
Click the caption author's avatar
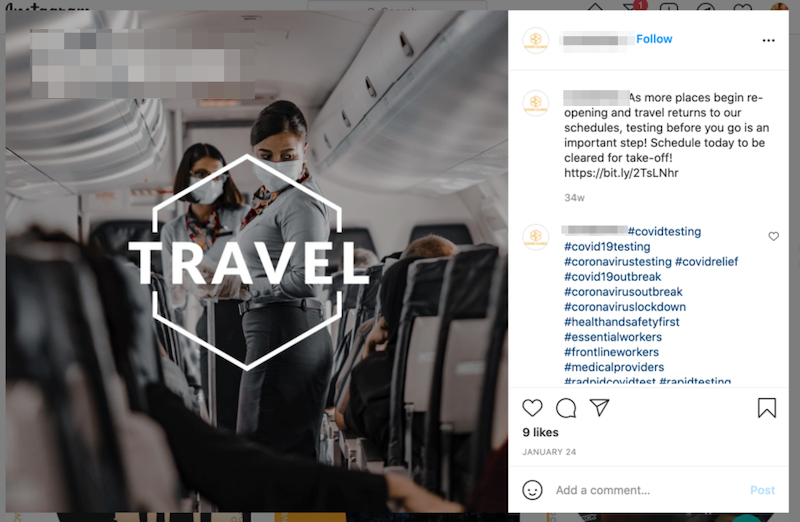click(x=536, y=103)
